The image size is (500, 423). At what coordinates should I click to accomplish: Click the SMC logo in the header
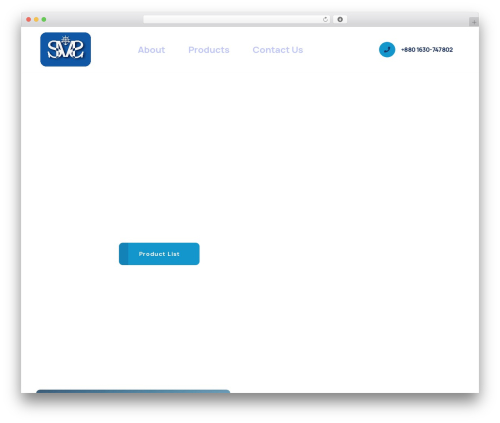(x=65, y=49)
